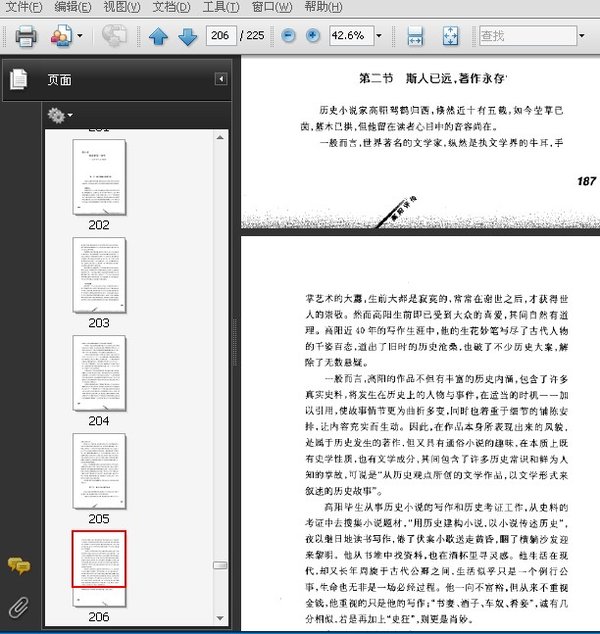Screen dimensions: 600x634
Task: Select page 204 thumbnail
Action: [99, 373]
